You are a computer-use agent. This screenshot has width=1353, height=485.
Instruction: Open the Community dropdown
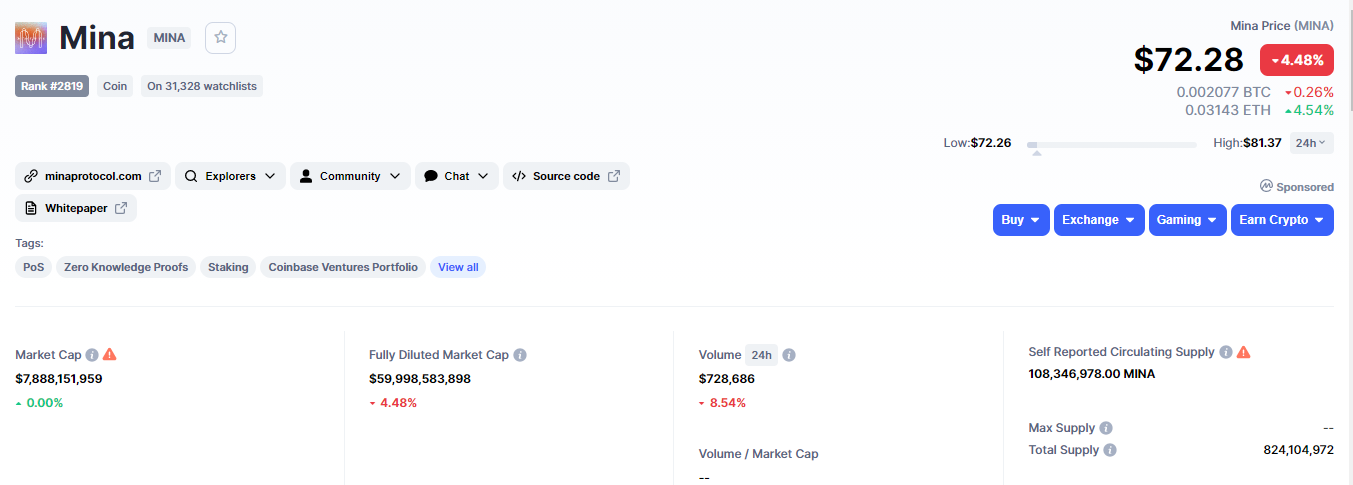click(350, 176)
